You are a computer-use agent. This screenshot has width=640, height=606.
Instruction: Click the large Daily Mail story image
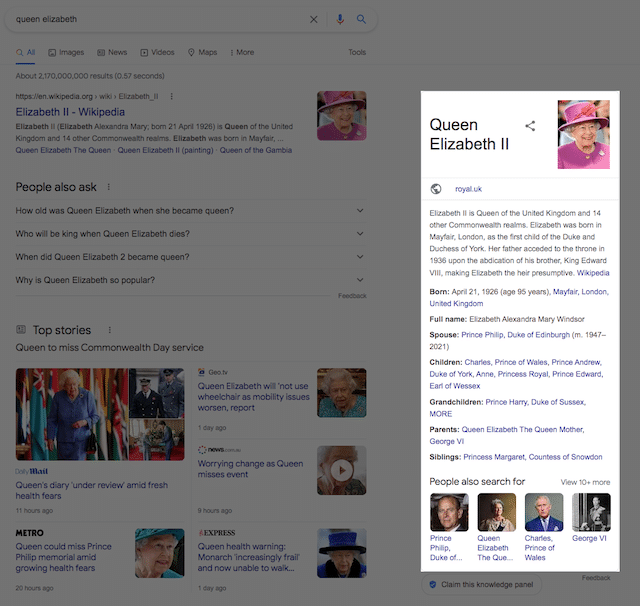(100, 414)
